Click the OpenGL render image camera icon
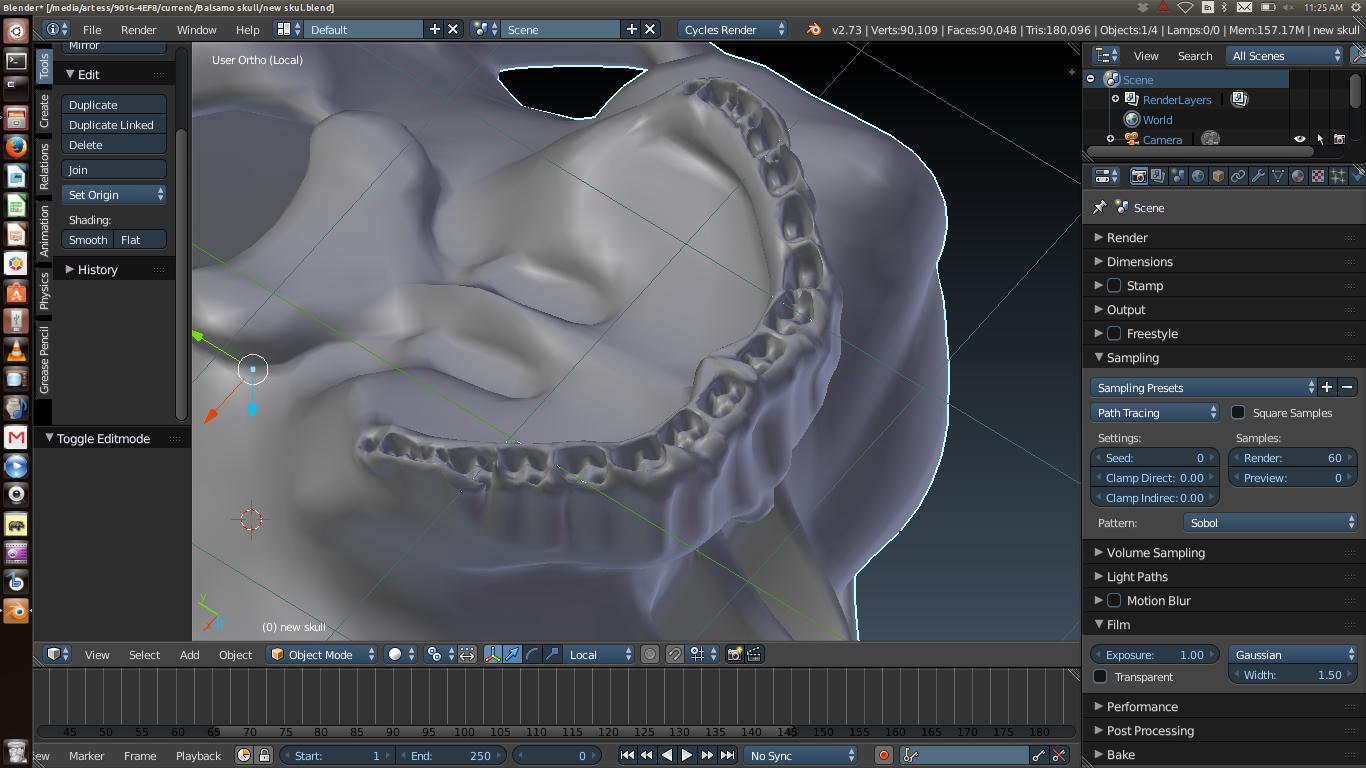Viewport: 1366px width, 768px height. pos(734,654)
